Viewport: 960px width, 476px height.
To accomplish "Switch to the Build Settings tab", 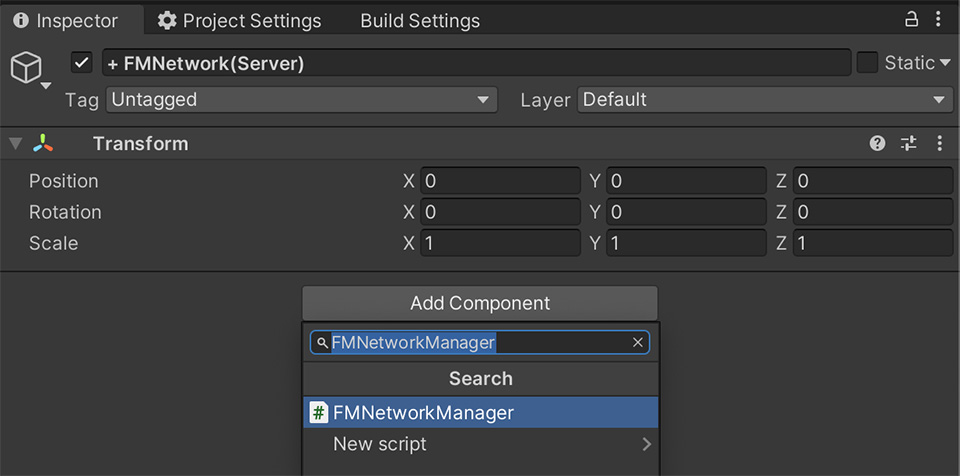I will 420,21.
